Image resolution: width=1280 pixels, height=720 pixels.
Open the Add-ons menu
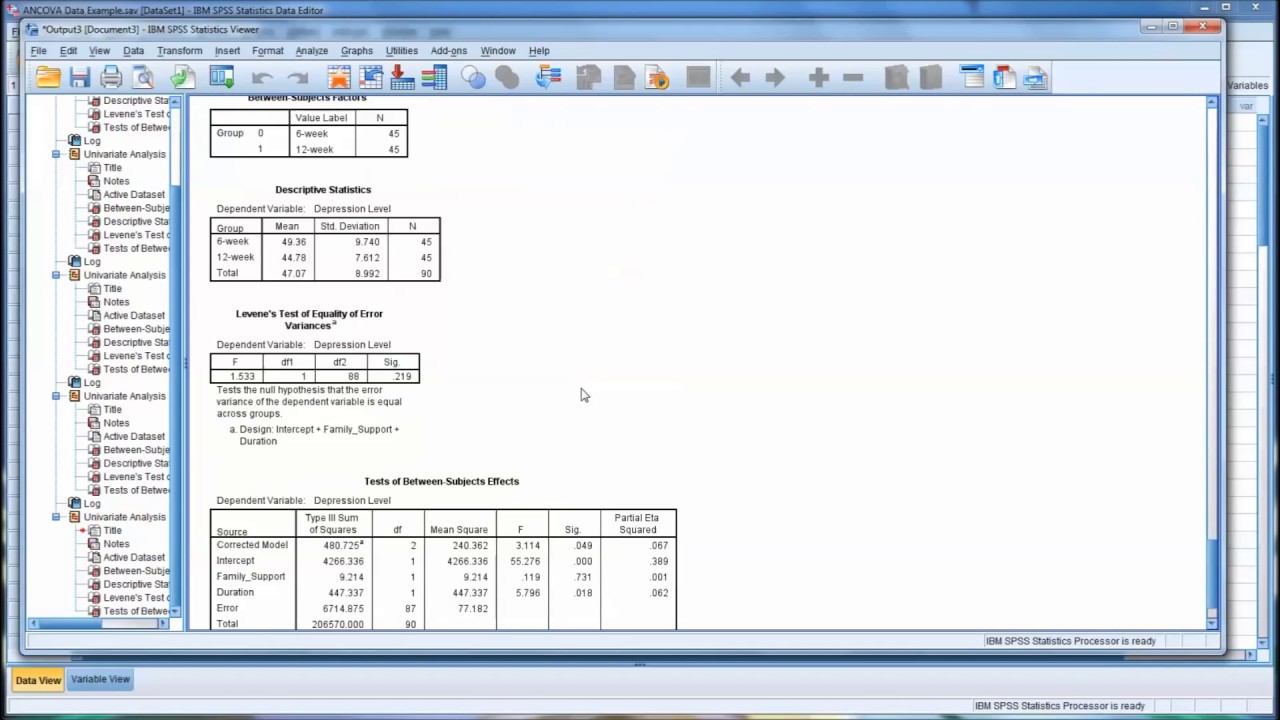pos(448,51)
